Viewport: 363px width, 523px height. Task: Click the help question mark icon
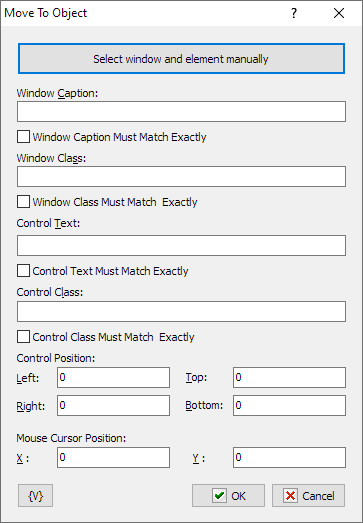pos(294,13)
